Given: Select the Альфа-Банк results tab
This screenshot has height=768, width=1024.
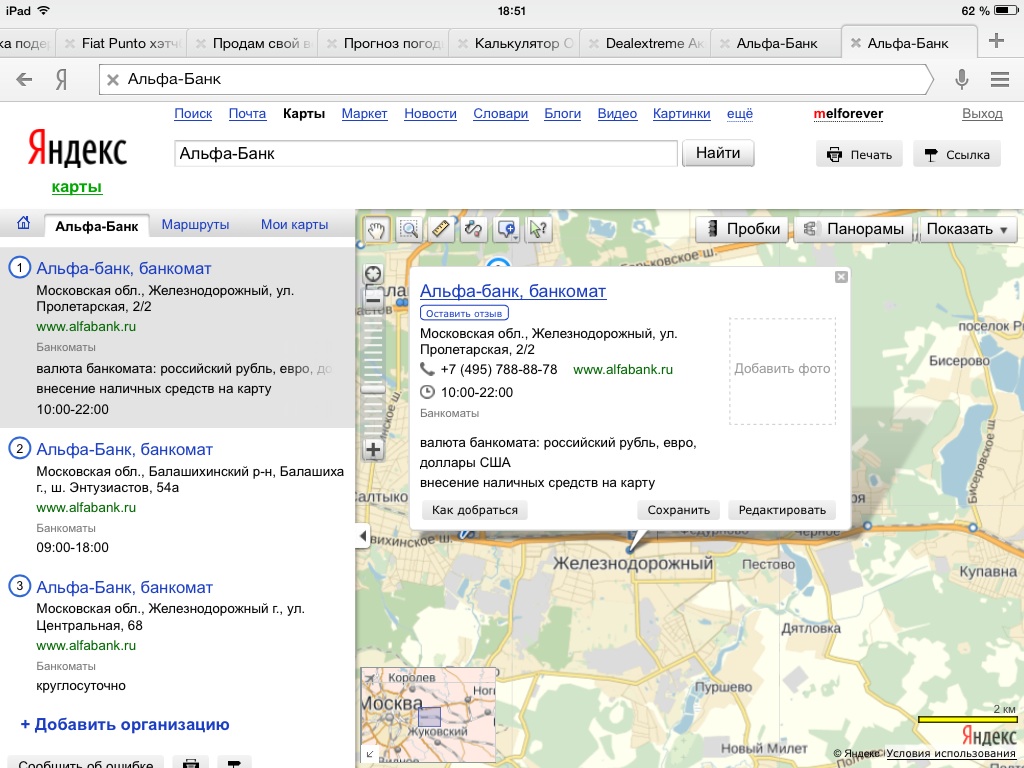Looking at the screenshot, I should pos(97,226).
